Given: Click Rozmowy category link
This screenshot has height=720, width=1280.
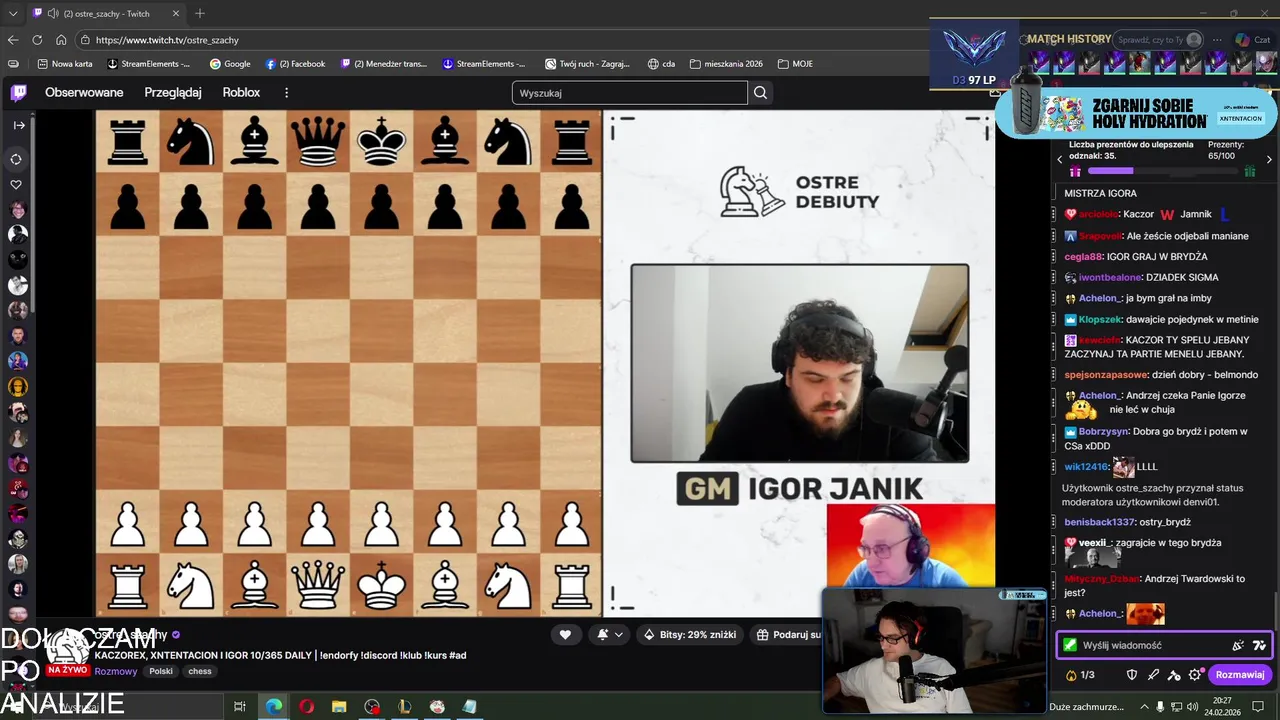Looking at the screenshot, I should [116, 671].
